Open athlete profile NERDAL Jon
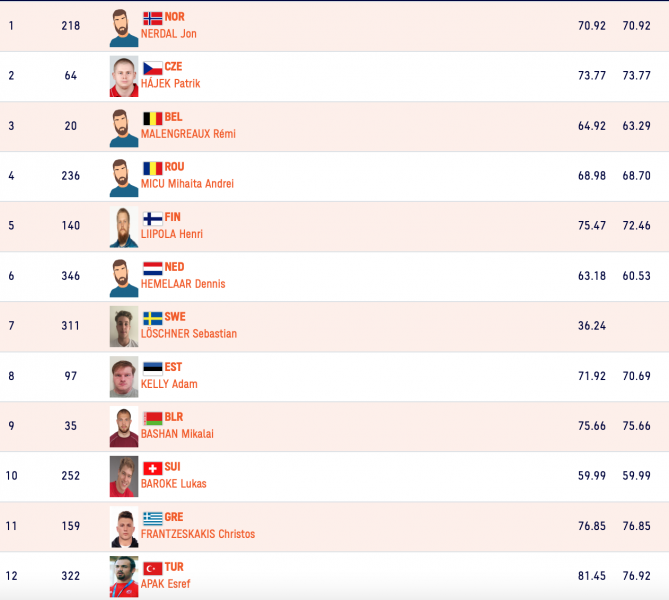The image size is (669, 600). pyautogui.click(x=169, y=34)
